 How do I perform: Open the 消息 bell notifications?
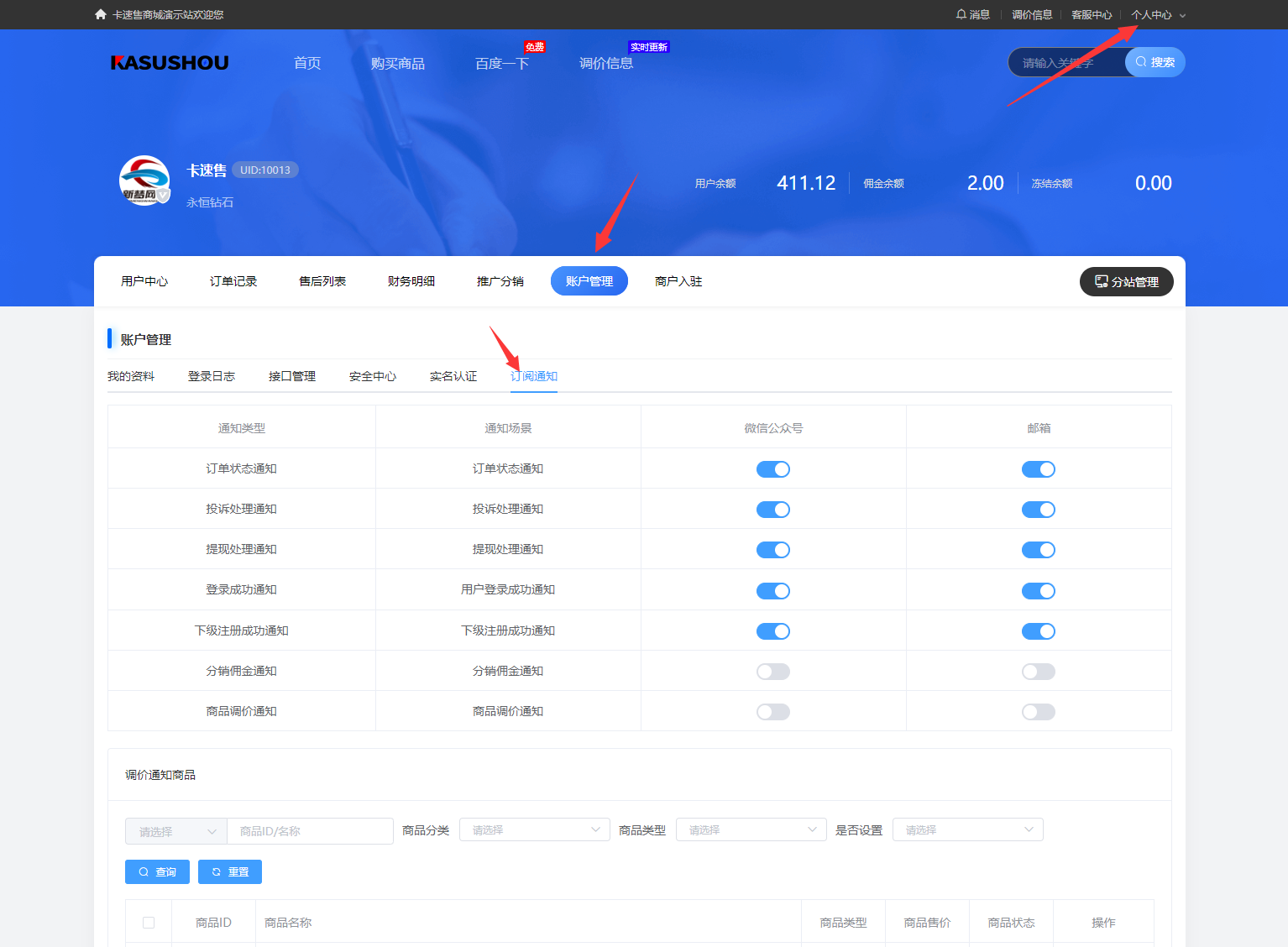[x=973, y=14]
